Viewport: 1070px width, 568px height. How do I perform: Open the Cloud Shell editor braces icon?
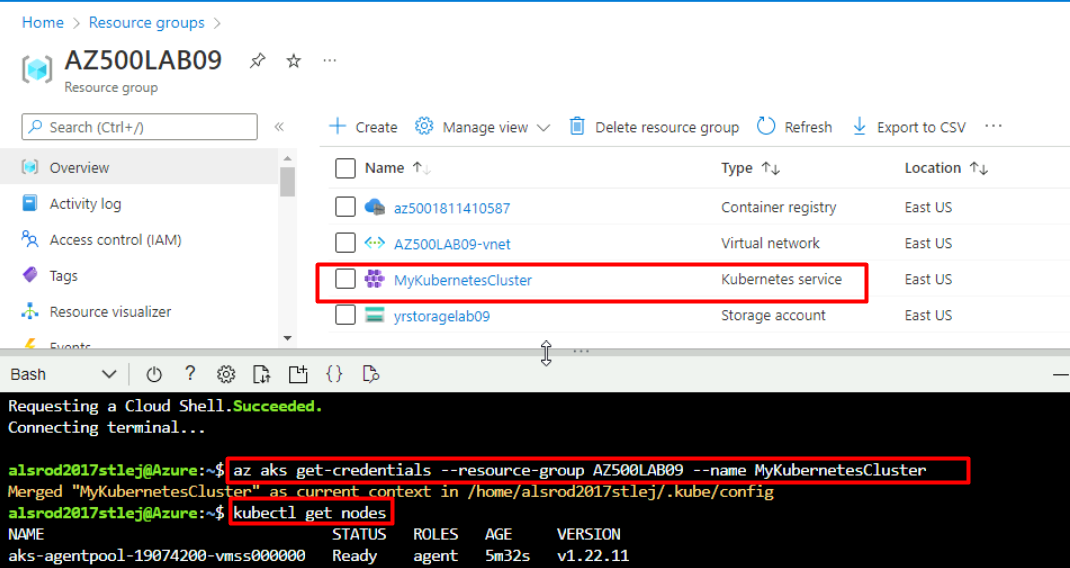(x=334, y=374)
